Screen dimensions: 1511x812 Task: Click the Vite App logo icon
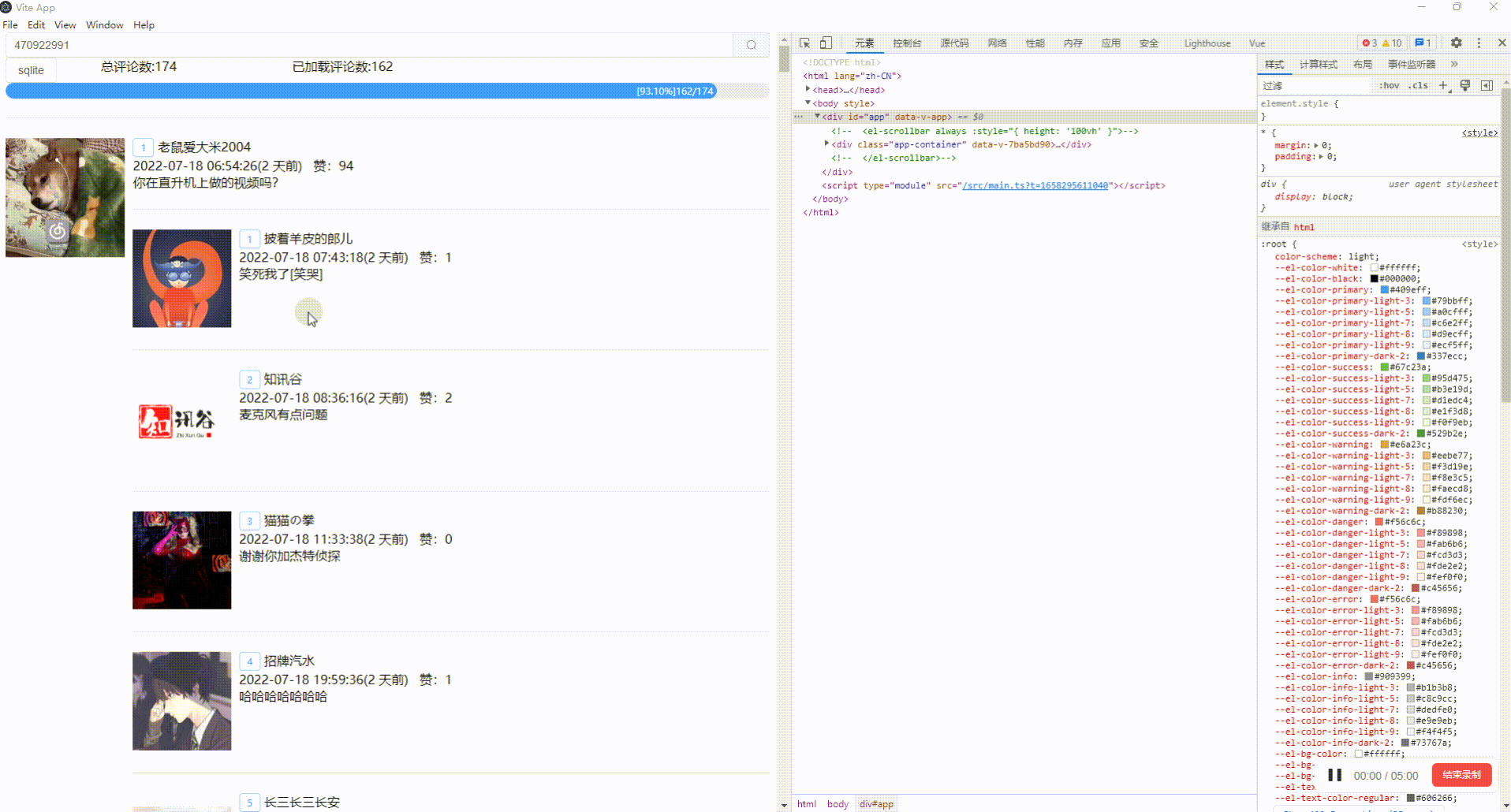pyautogui.click(x=6, y=7)
